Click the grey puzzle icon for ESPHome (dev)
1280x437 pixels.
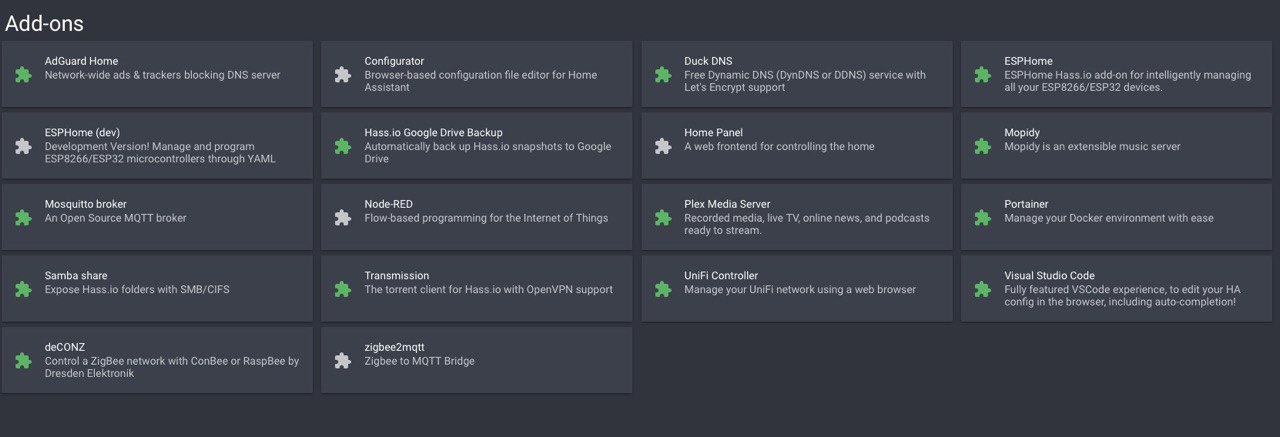23,146
